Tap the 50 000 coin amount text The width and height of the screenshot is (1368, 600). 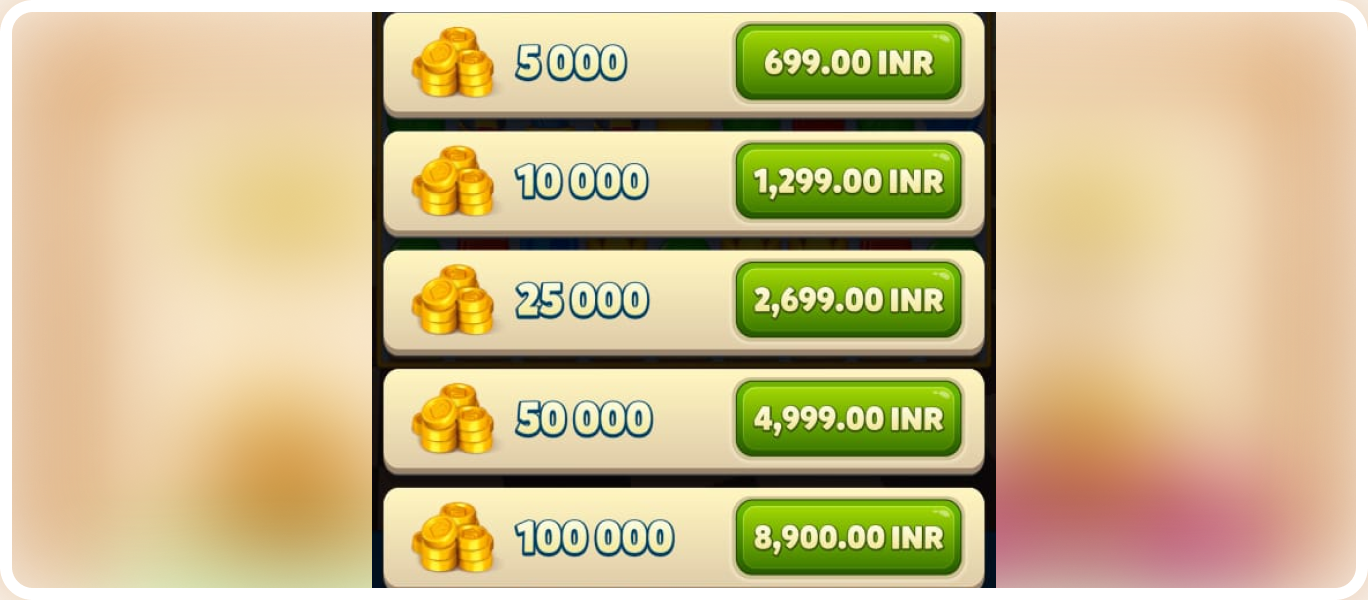[584, 419]
